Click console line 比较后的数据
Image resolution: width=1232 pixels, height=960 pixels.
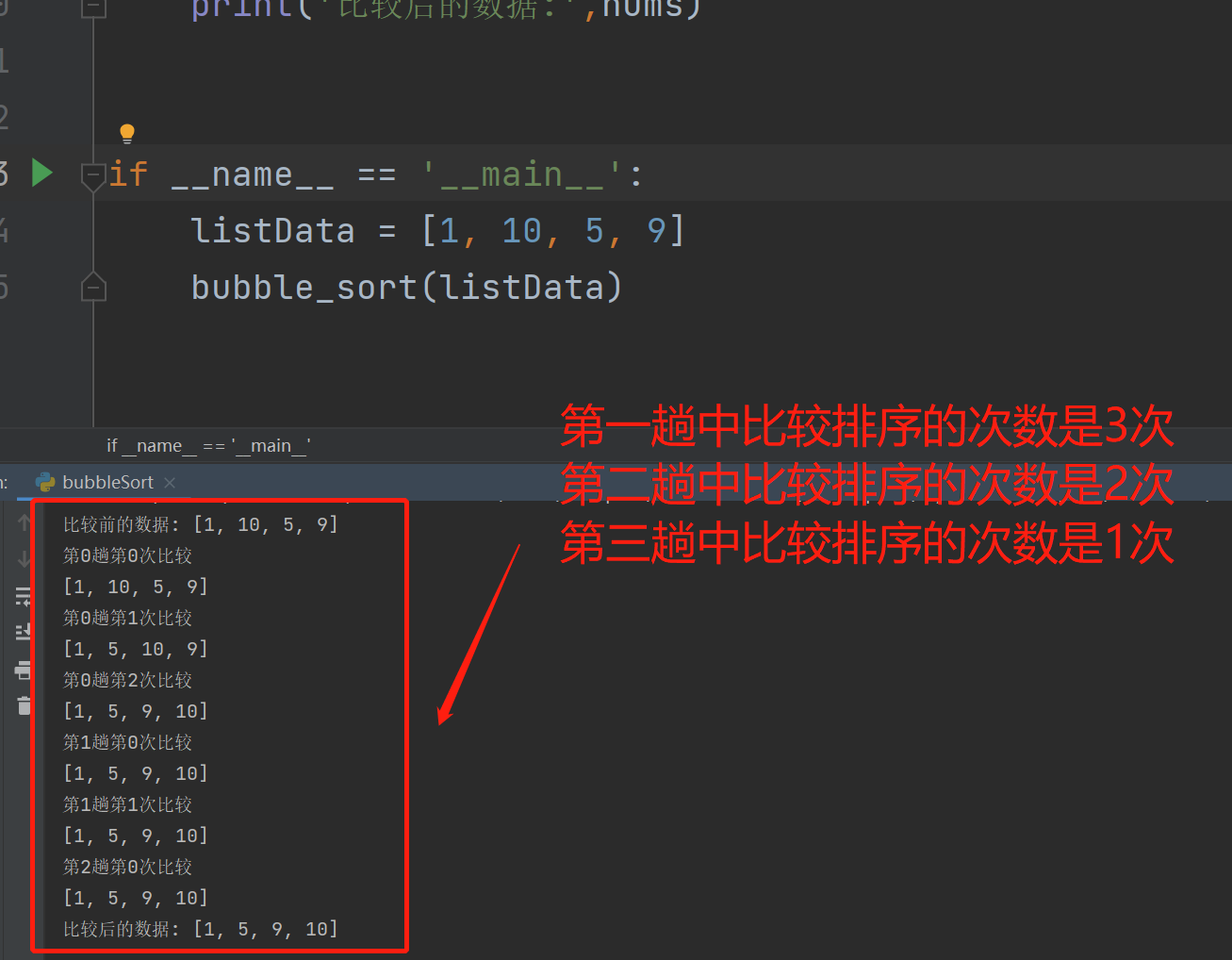200,929
